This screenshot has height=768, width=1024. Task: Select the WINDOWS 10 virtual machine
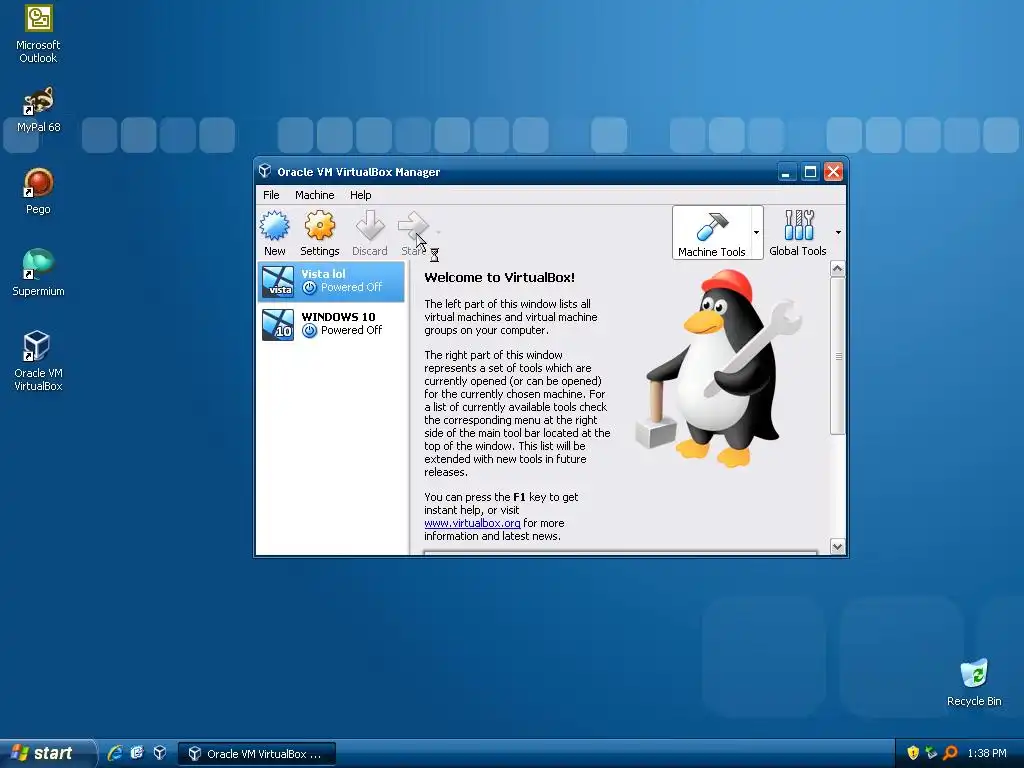331,324
